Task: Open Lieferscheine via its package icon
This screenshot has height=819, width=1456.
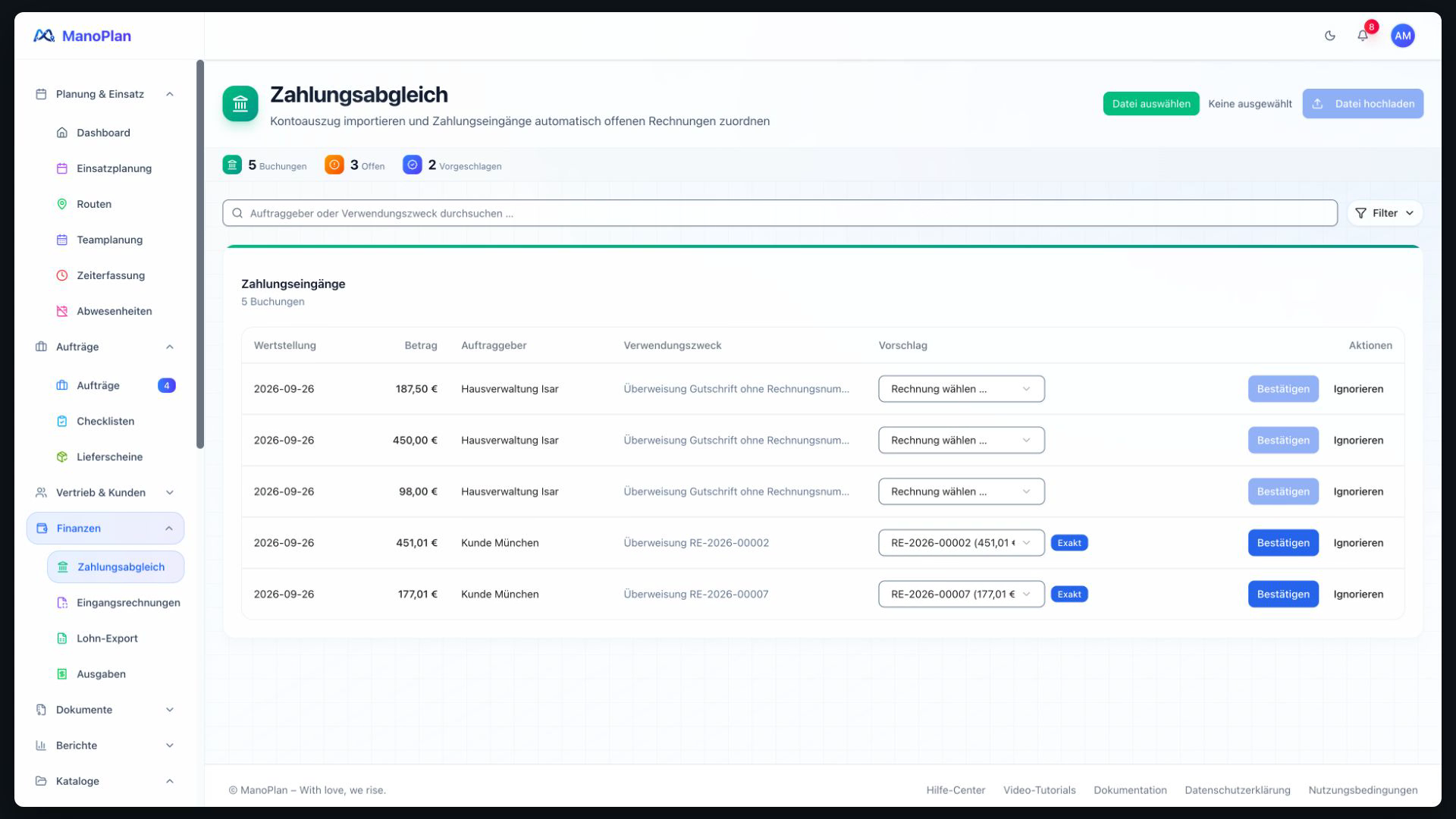Action: pyautogui.click(x=62, y=457)
